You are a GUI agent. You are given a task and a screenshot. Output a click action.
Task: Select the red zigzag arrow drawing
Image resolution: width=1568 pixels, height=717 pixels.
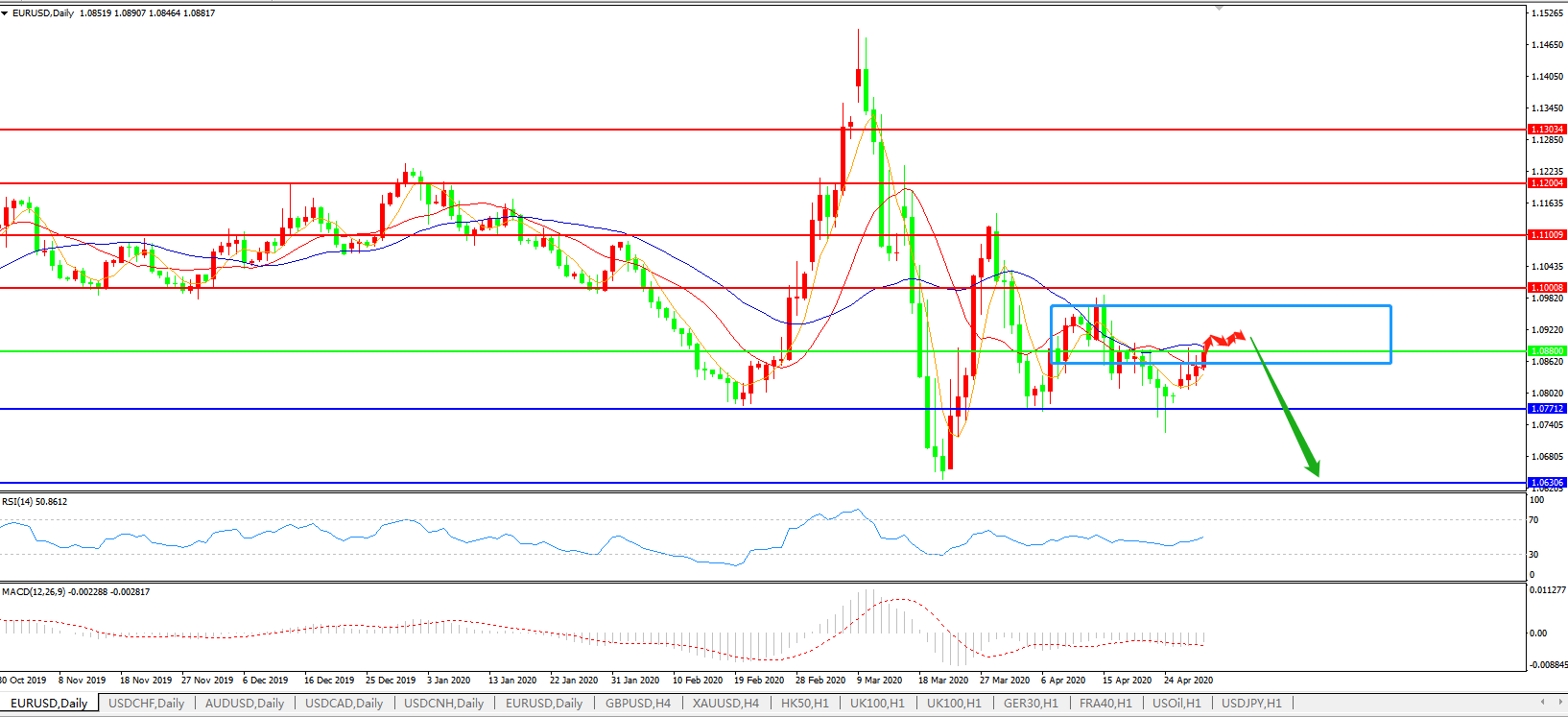click(1224, 339)
